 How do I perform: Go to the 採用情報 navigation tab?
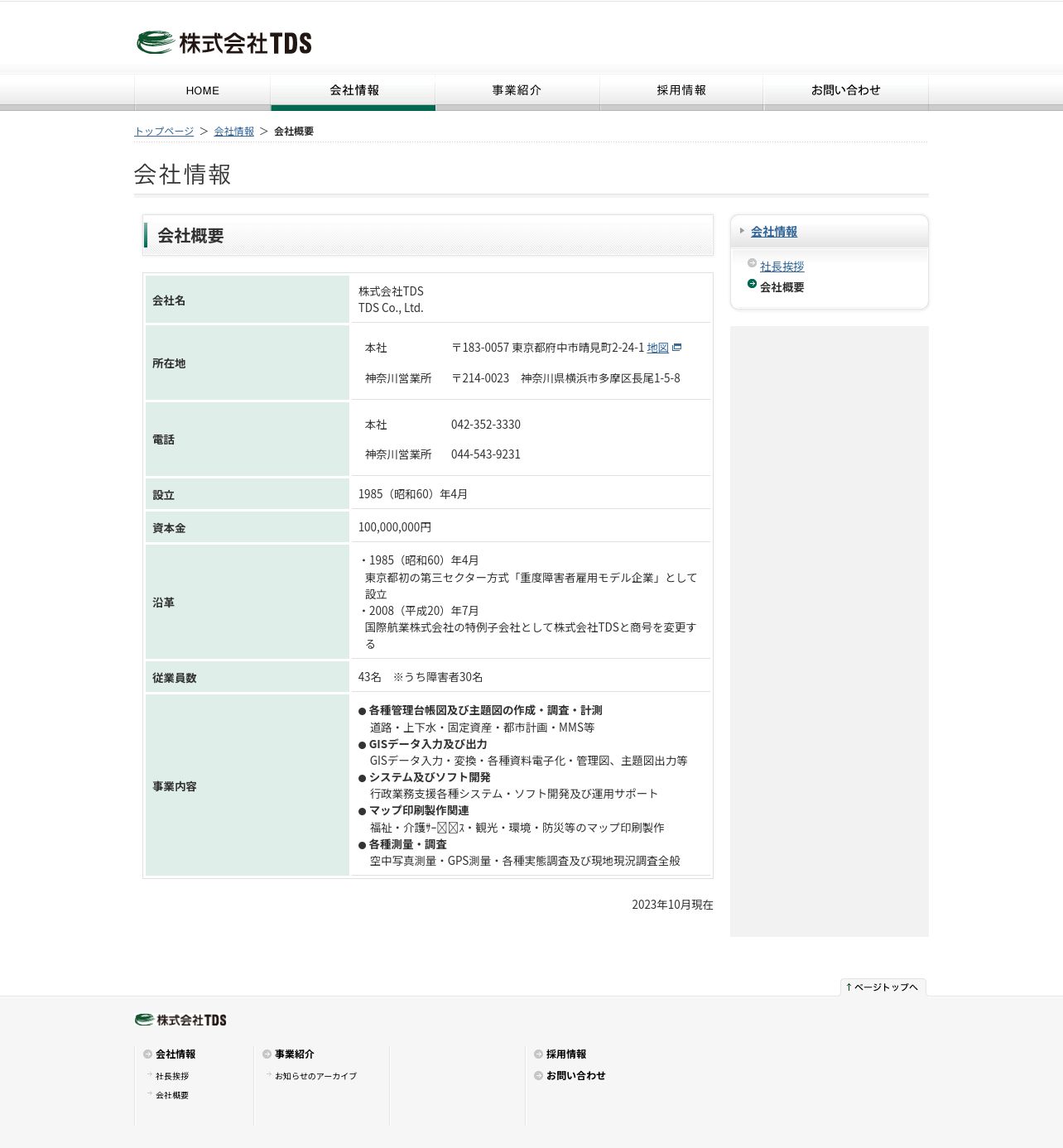[681, 91]
